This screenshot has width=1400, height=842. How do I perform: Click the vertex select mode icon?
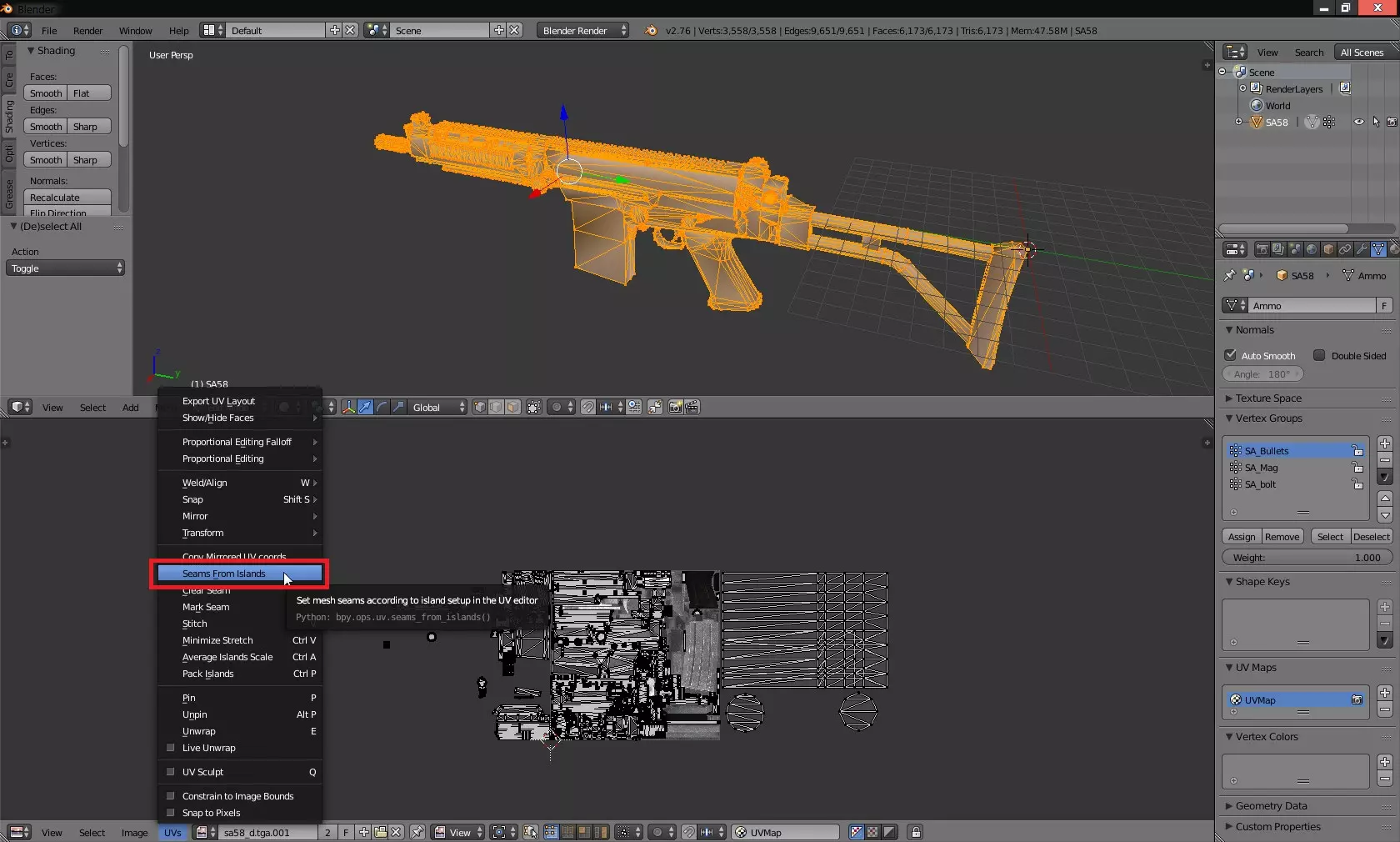479,407
